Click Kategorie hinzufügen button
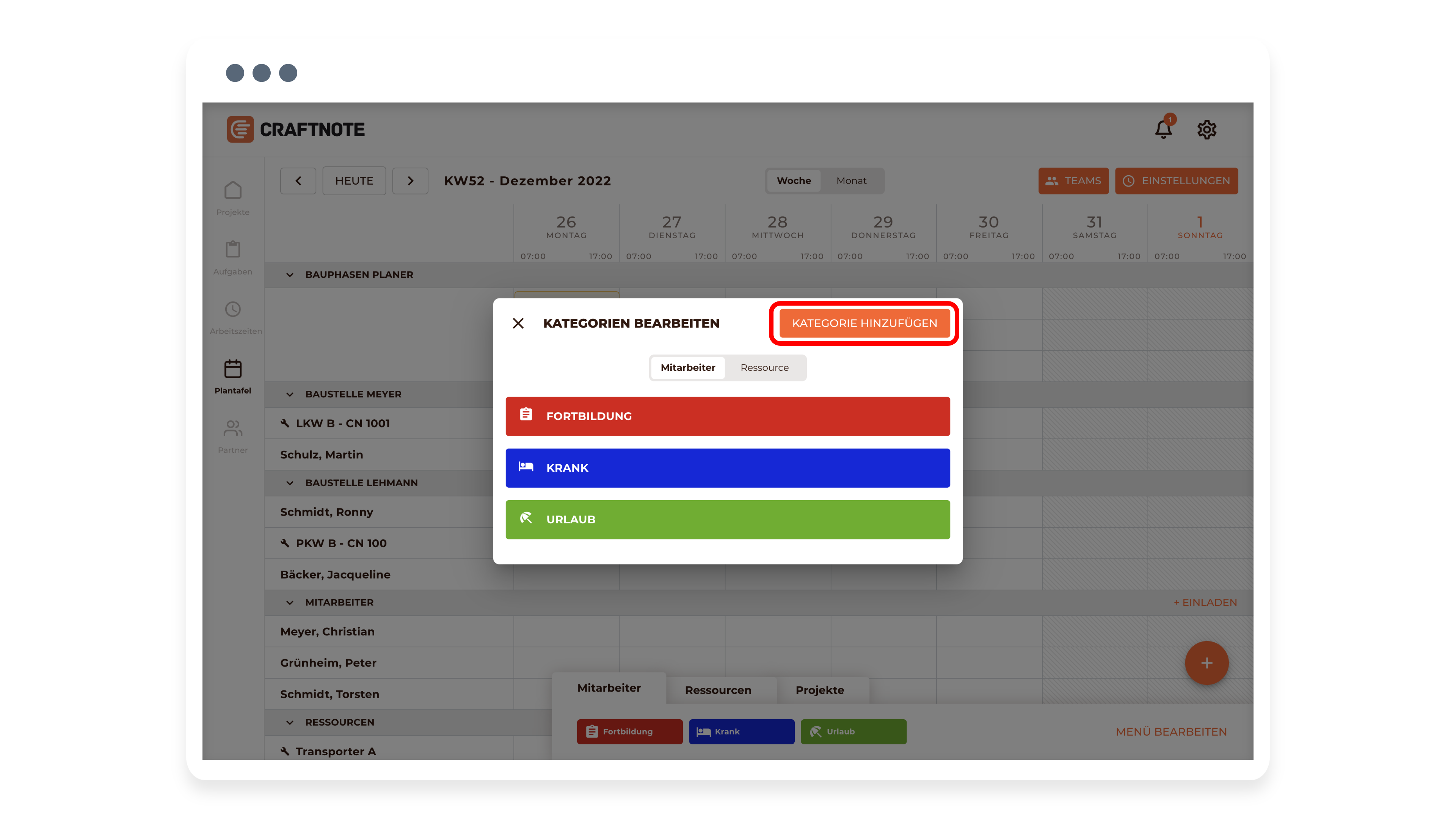 (864, 323)
